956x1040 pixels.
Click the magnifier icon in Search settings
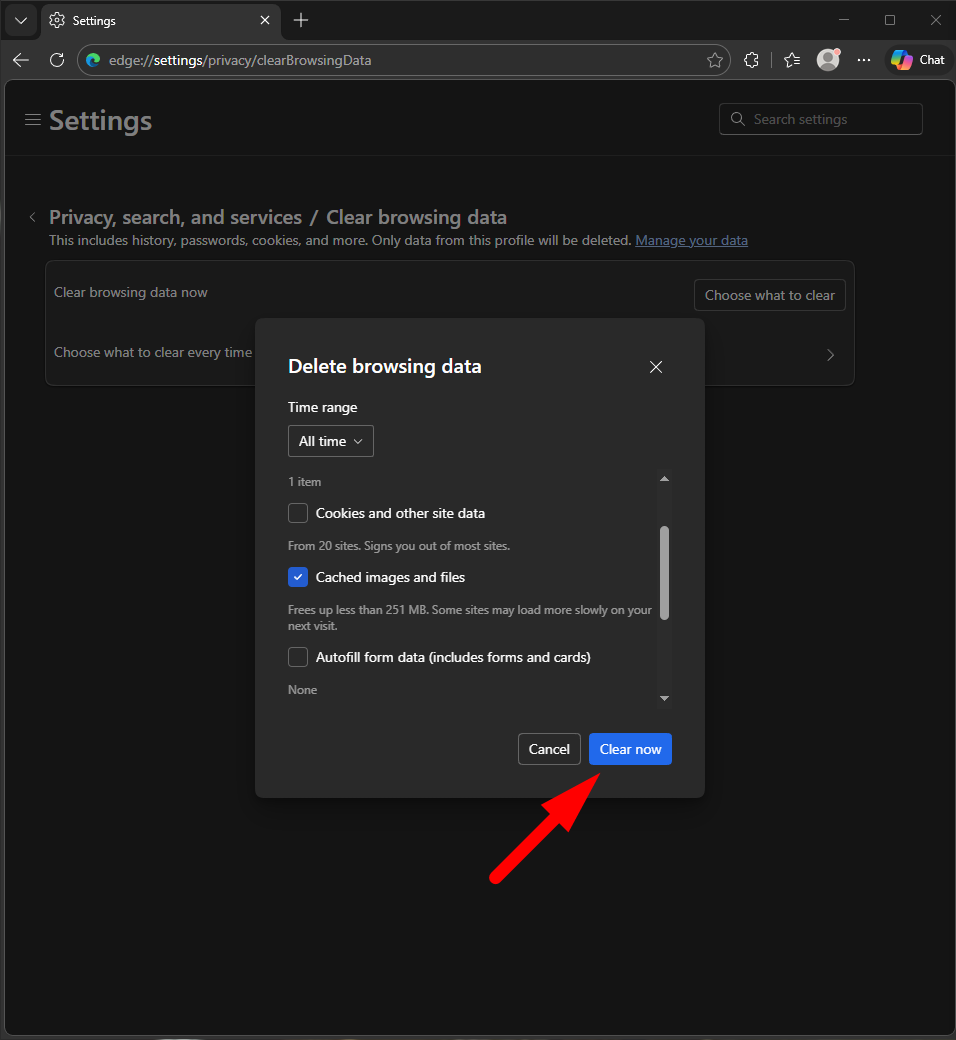(737, 119)
